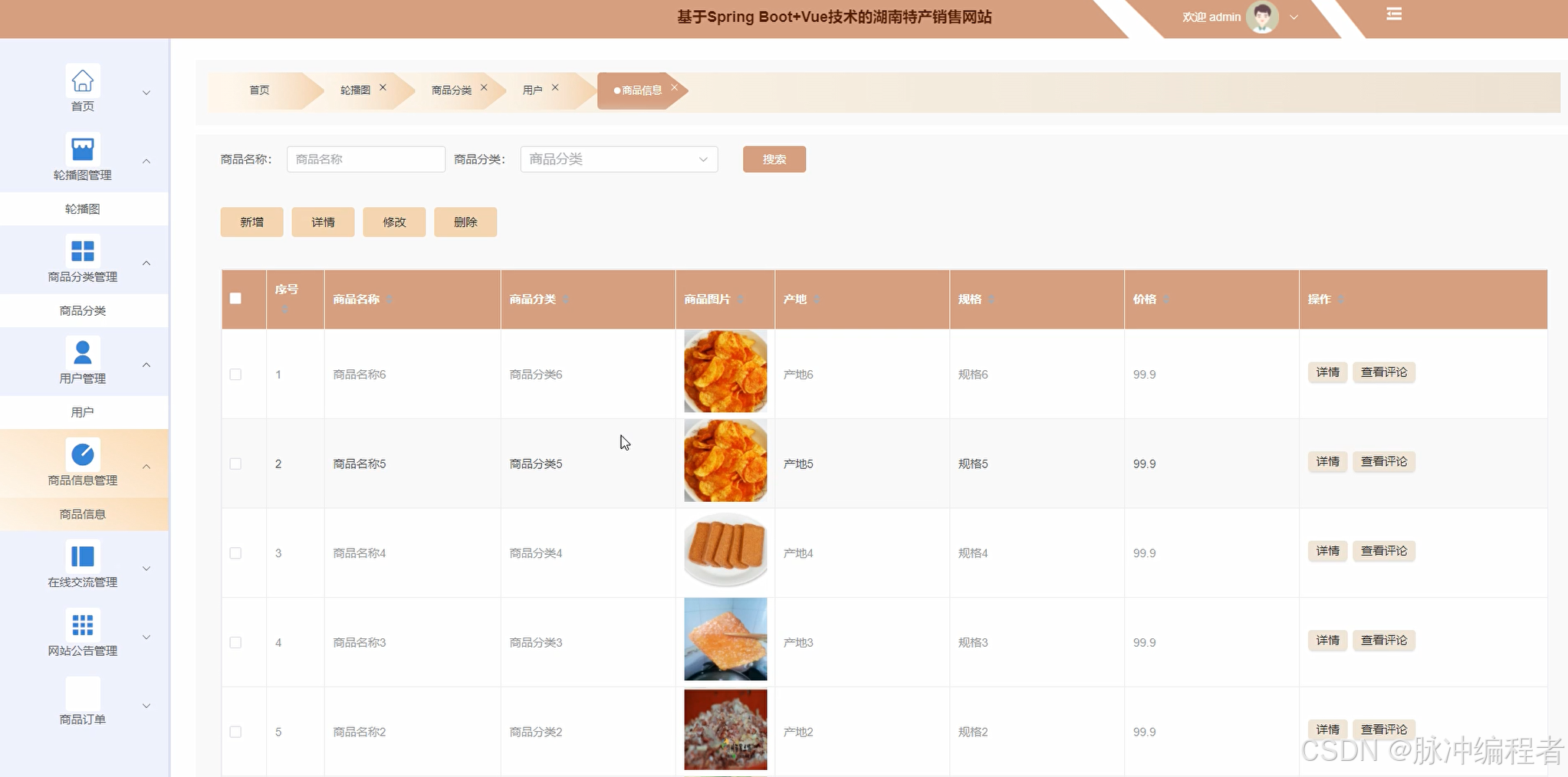This screenshot has height=777, width=1568.
Task: Check the row for 商品名称6
Action: 235,375
